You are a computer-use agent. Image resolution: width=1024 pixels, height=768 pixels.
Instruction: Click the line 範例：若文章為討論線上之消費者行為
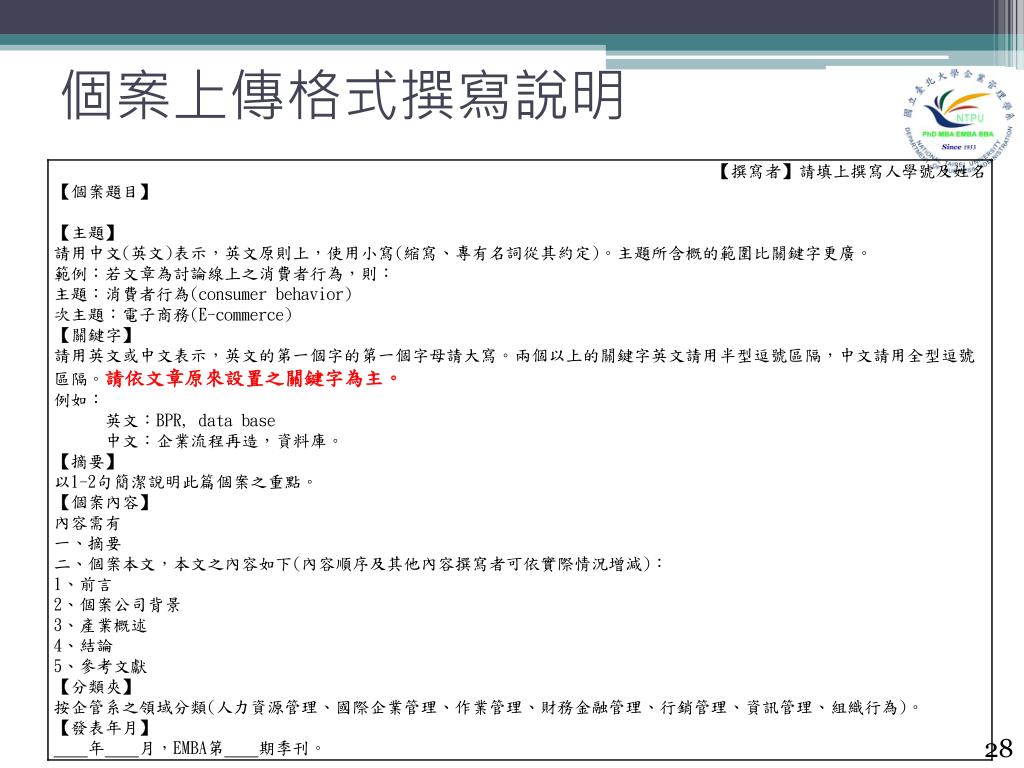pos(222,274)
